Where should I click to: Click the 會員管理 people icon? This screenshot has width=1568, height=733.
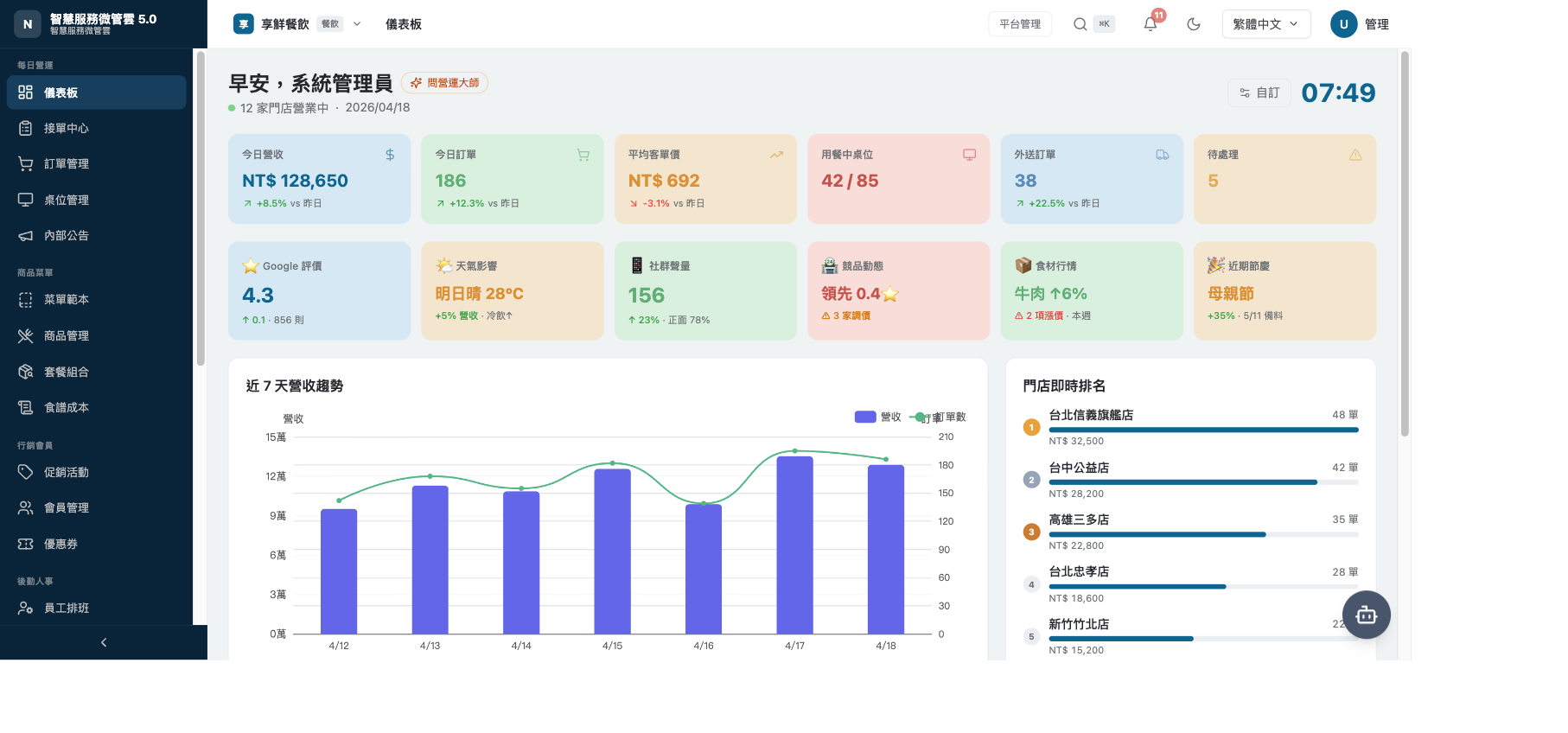(25, 507)
